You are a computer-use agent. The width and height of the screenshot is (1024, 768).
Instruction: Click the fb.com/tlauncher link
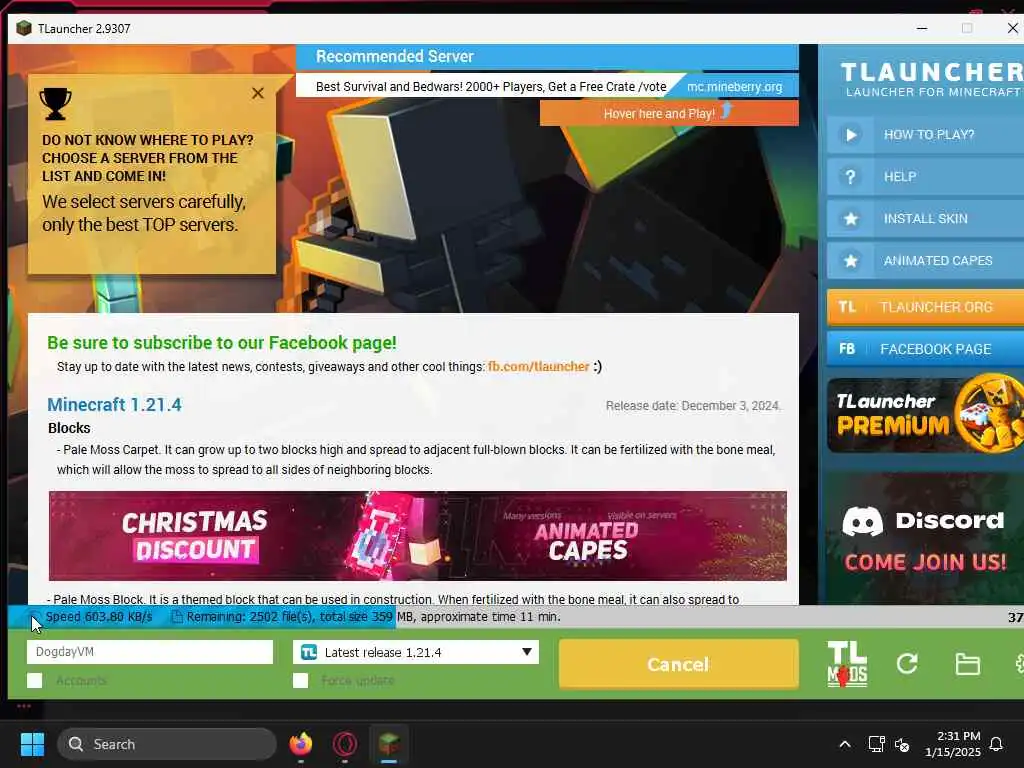538,366
